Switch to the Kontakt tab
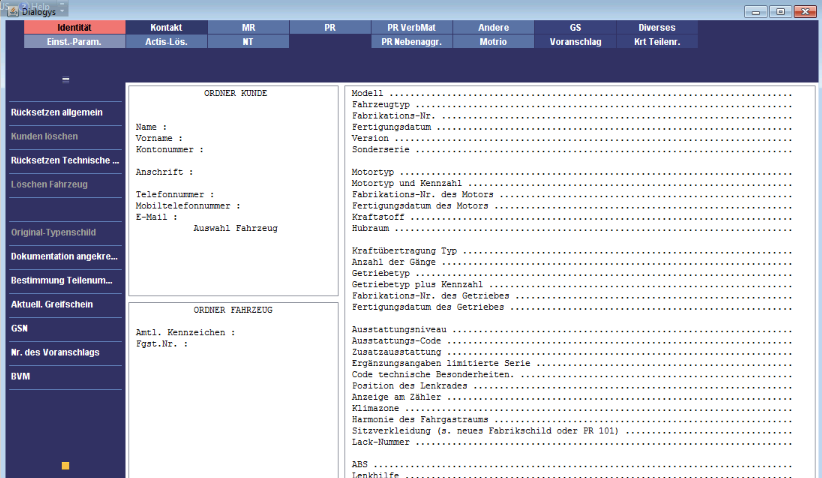This screenshot has height=478, width=822. click(166, 28)
